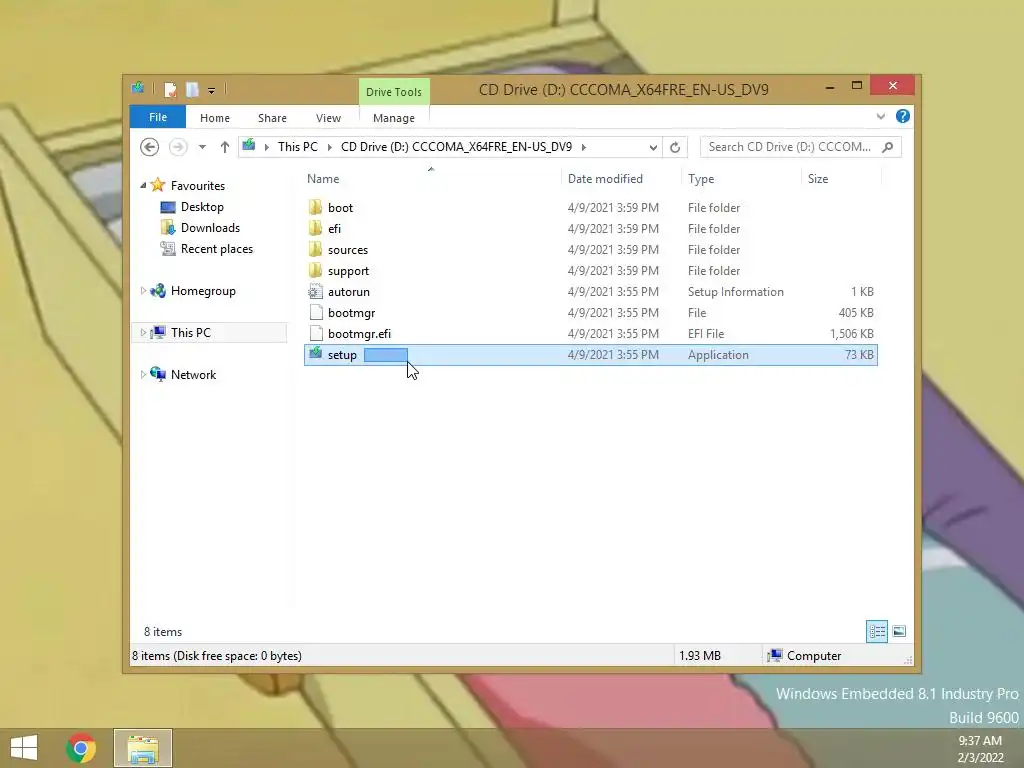Expand the Network tree node

click(x=143, y=374)
